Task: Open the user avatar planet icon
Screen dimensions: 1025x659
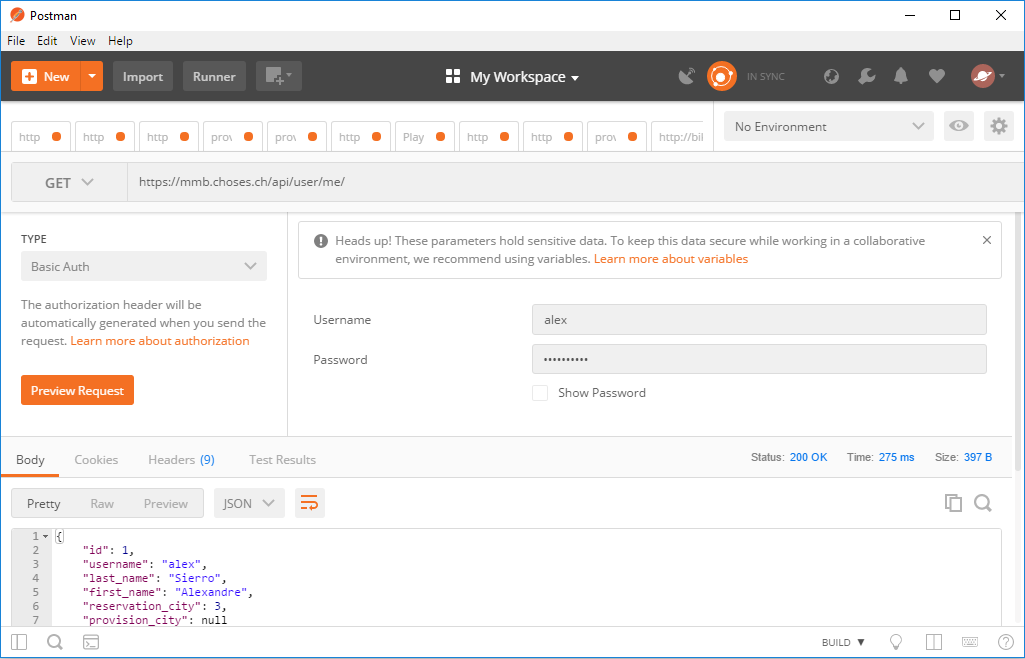Action: pos(983,76)
